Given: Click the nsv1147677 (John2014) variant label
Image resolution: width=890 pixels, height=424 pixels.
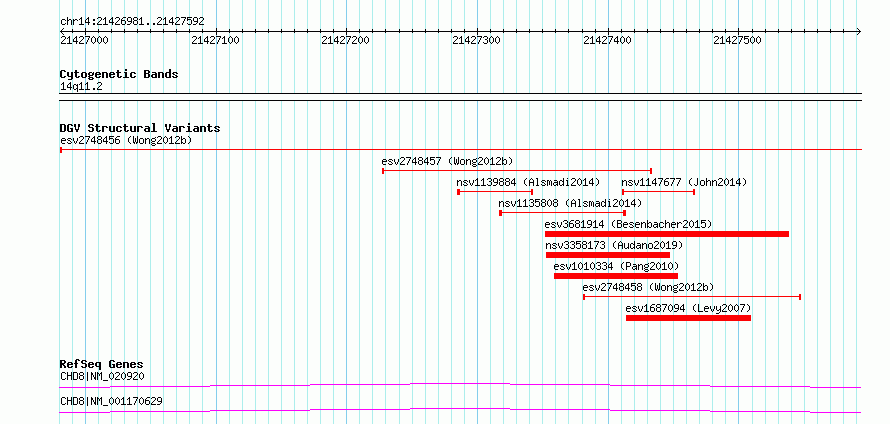Looking at the screenshot, I should (x=684, y=182).
